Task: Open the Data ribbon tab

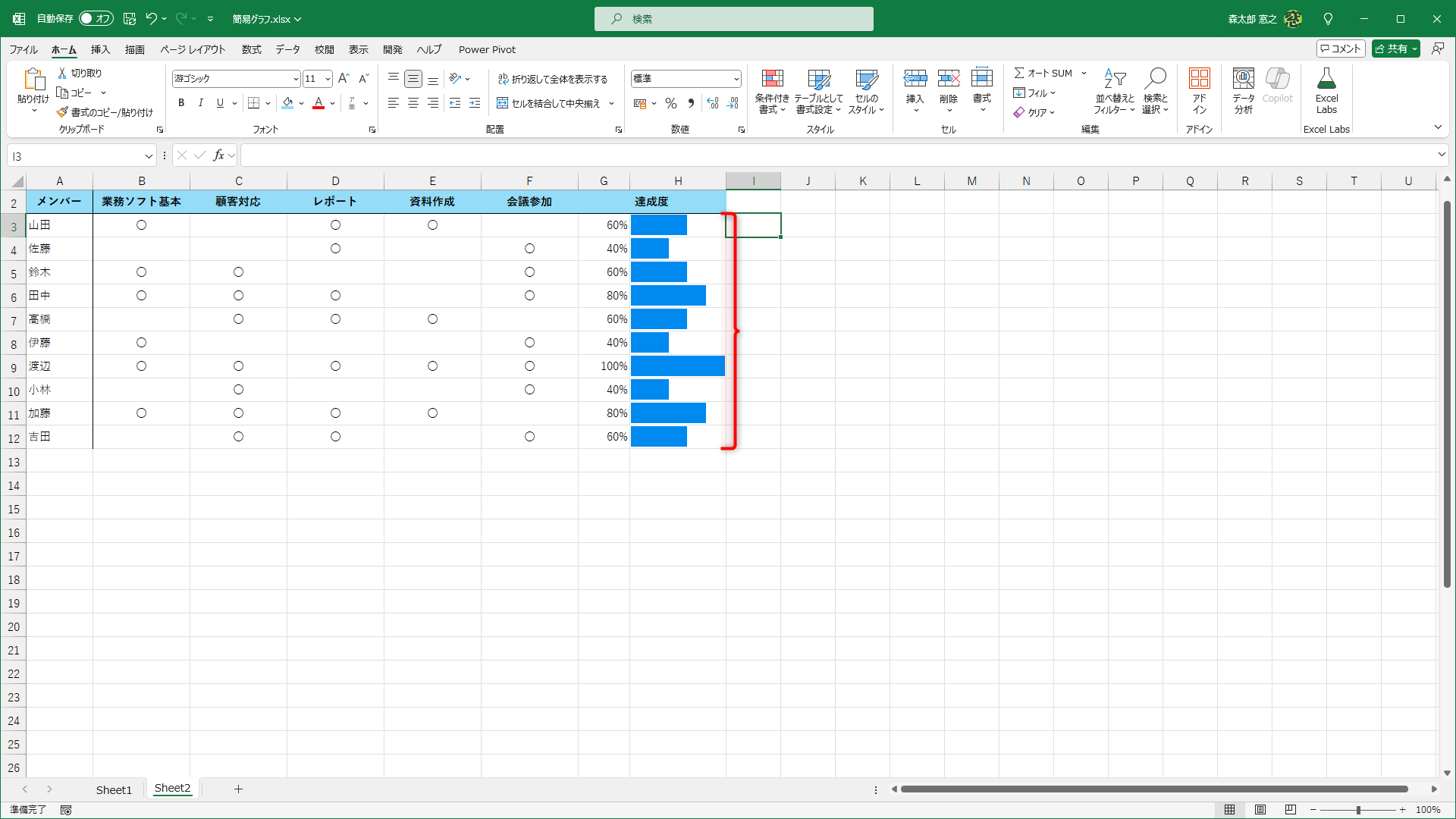Action: 287,49
